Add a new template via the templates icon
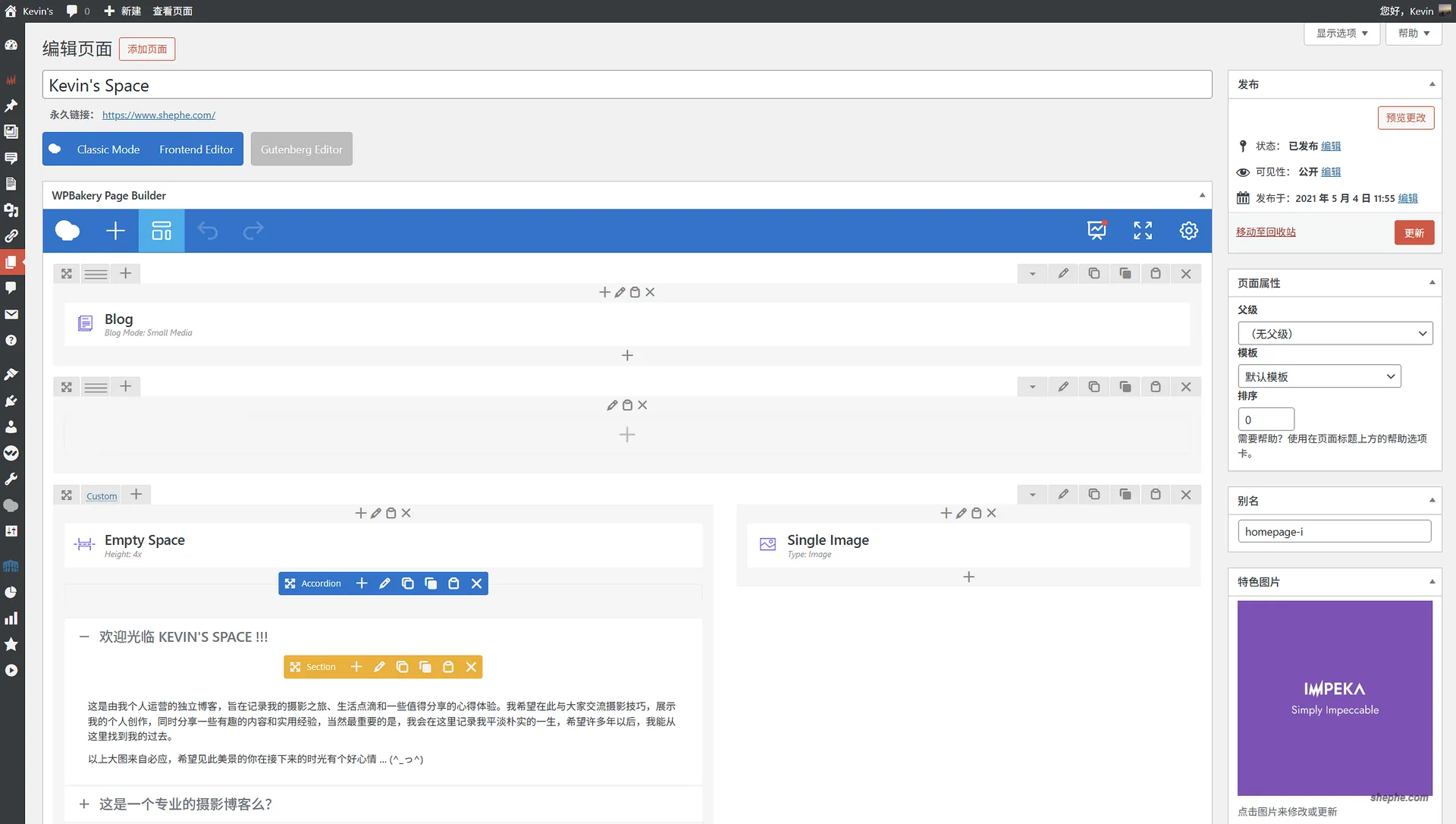The image size is (1456, 824). point(162,231)
